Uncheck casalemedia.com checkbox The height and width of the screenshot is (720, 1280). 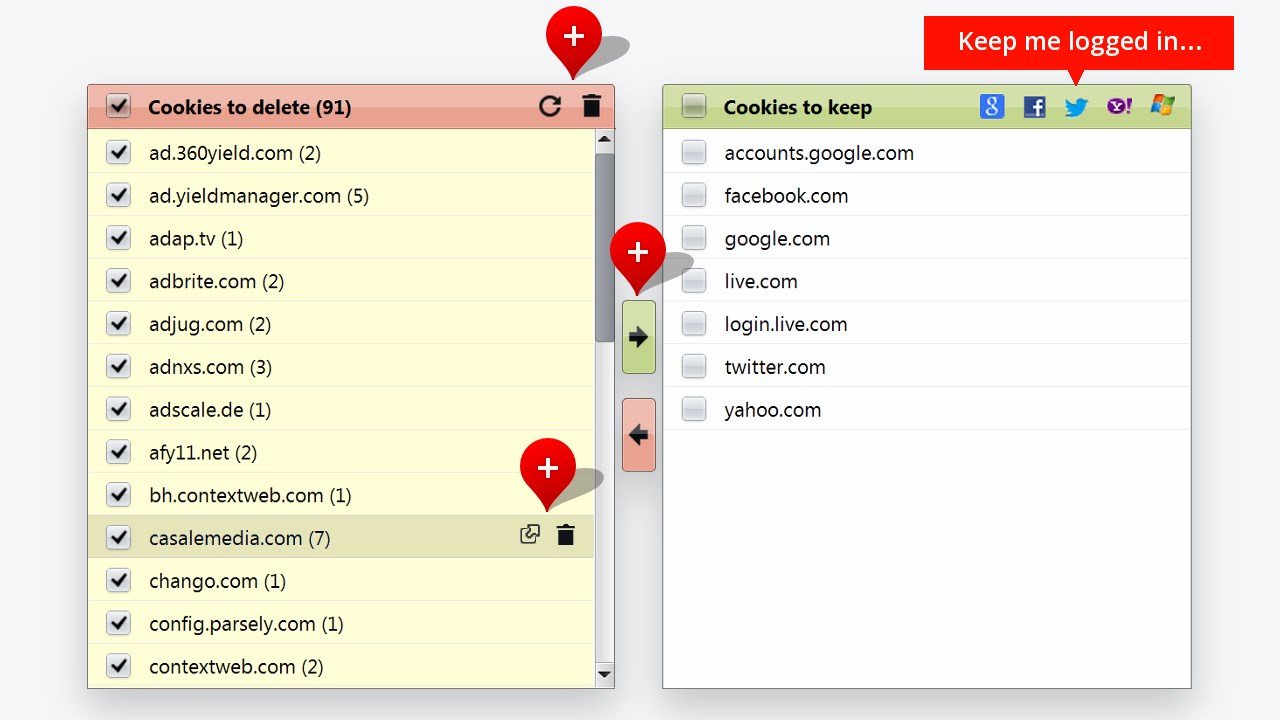click(x=119, y=538)
